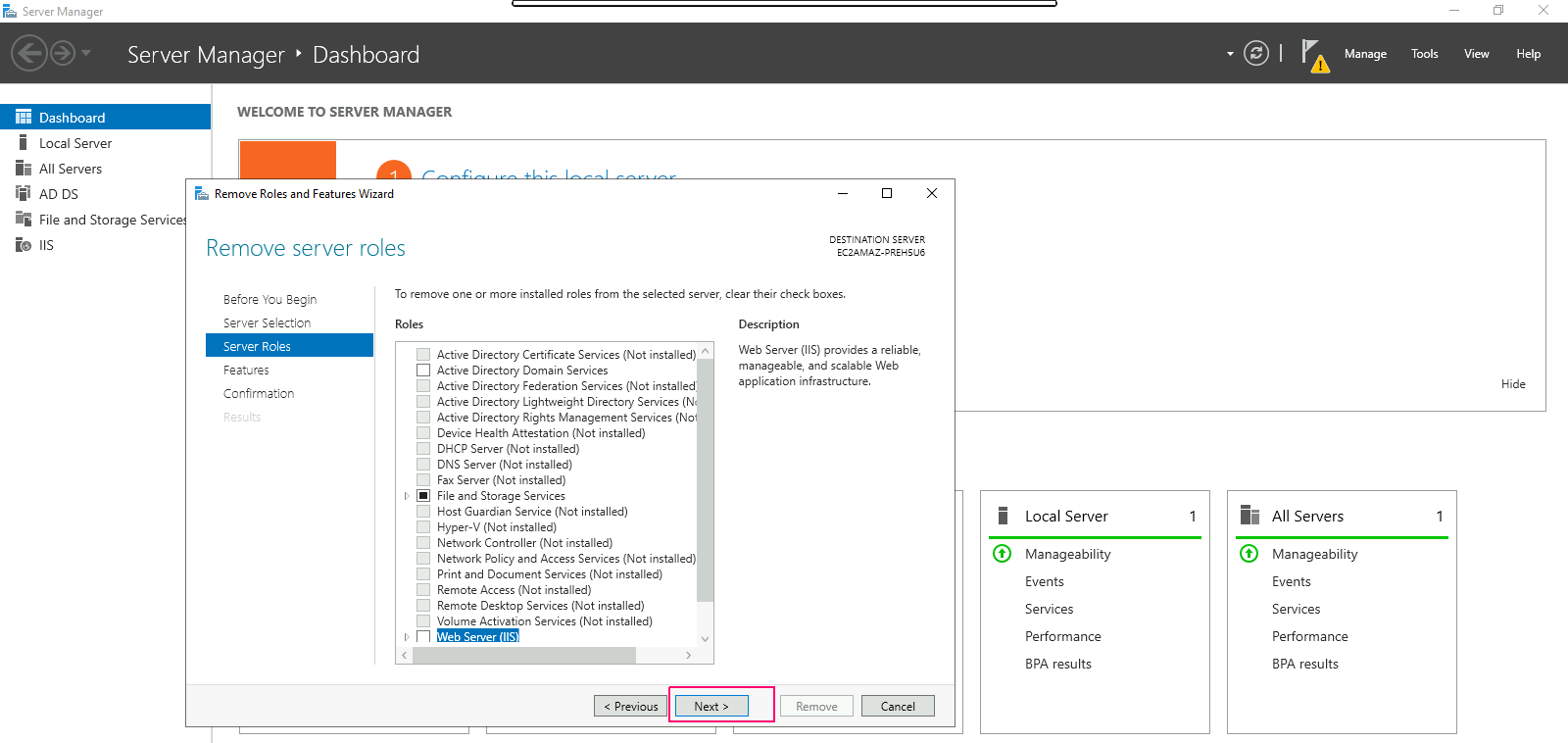Go to the Server Selection step
Image resolution: width=1568 pixels, height=743 pixels.
click(x=267, y=322)
